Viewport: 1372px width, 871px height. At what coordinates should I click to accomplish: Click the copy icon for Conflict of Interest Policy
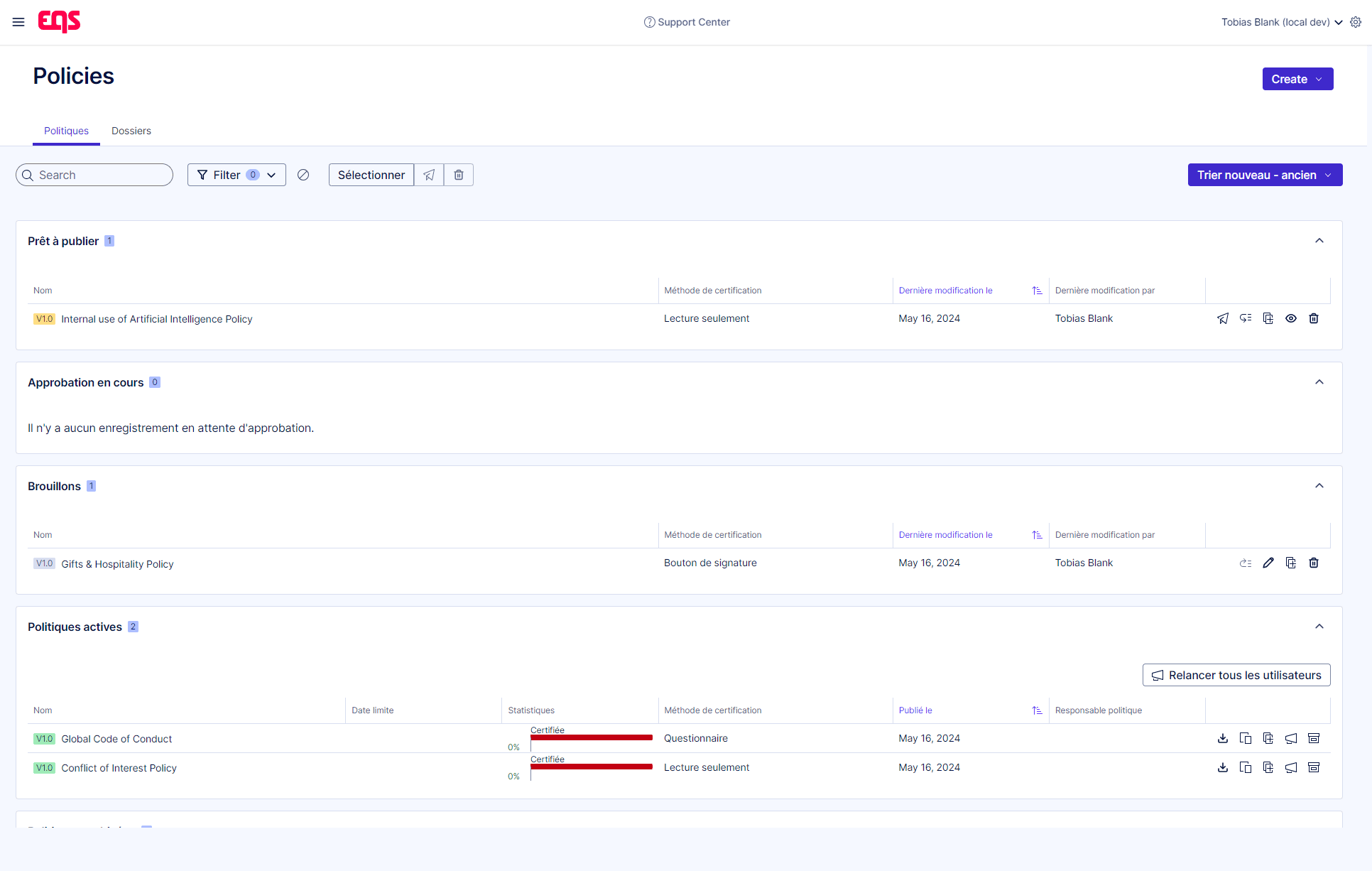tap(1245, 767)
